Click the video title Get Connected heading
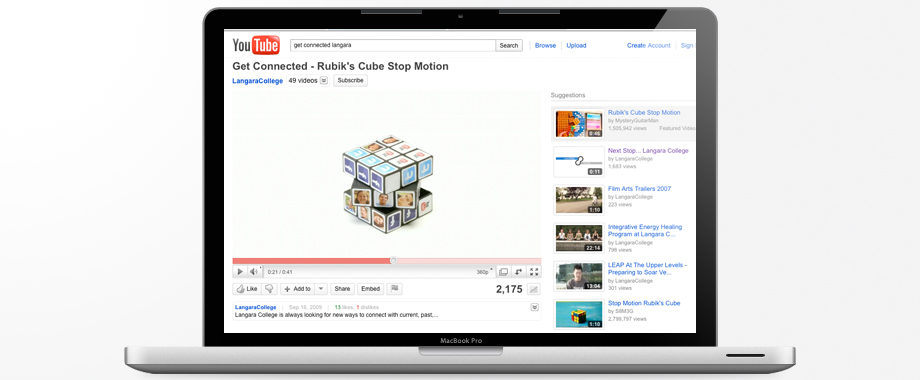 340,66
